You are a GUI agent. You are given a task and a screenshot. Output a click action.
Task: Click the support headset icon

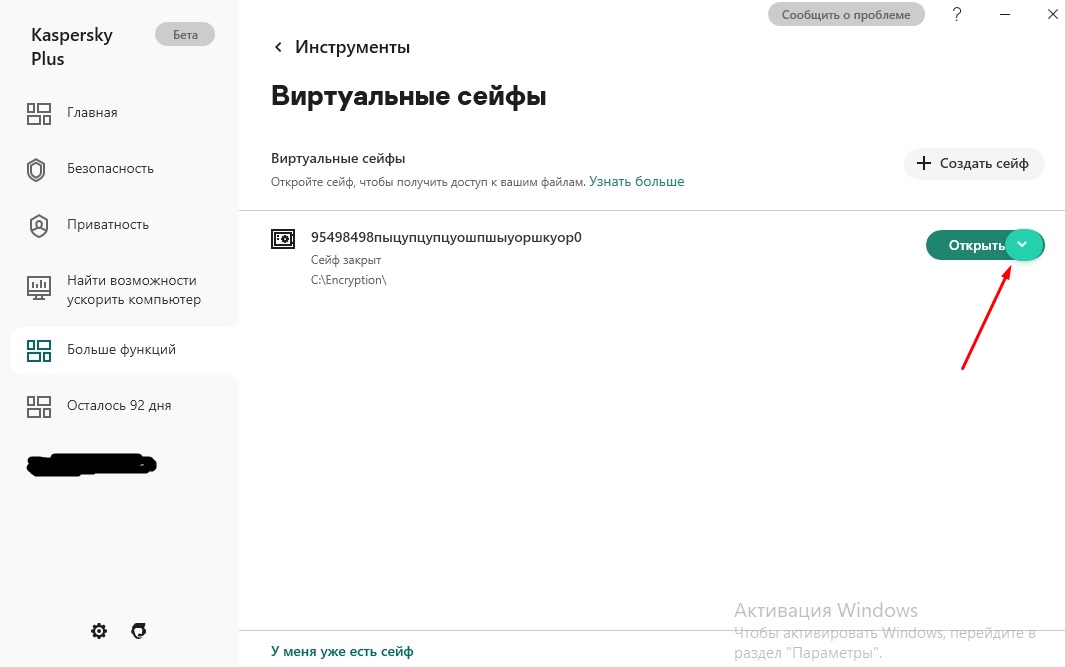click(x=139, y=631)
